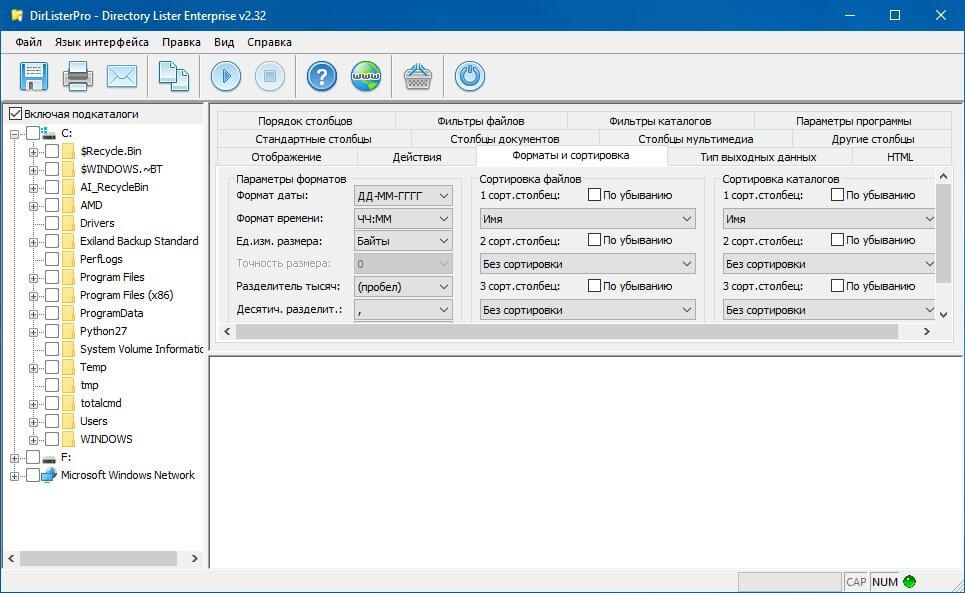Open Help with question mark icon
This screenshot has height=593, width=965.
322,76
